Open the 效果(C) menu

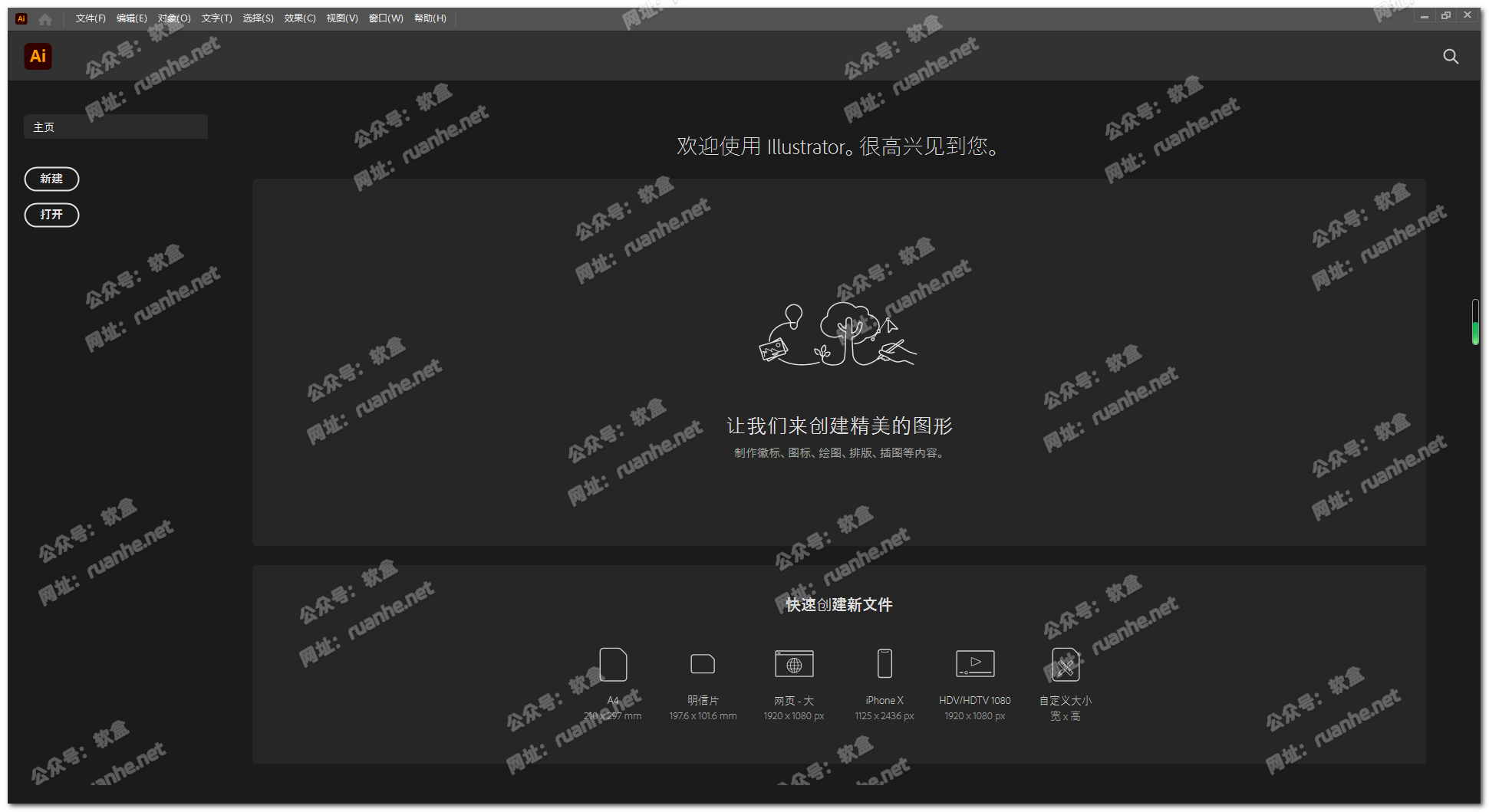click(x=300, y=18)
